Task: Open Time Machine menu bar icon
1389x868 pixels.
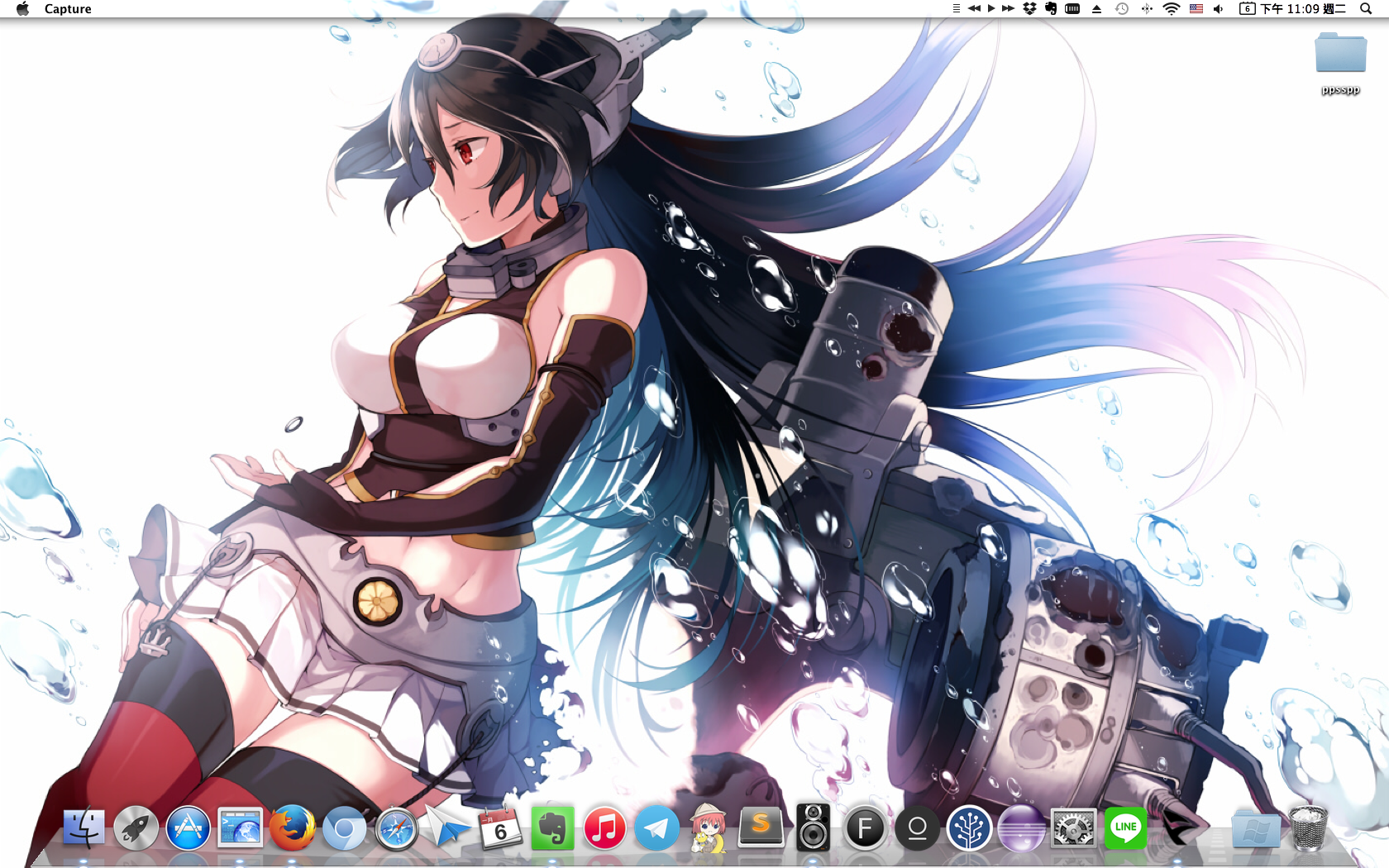Action: click(1122, 8)
